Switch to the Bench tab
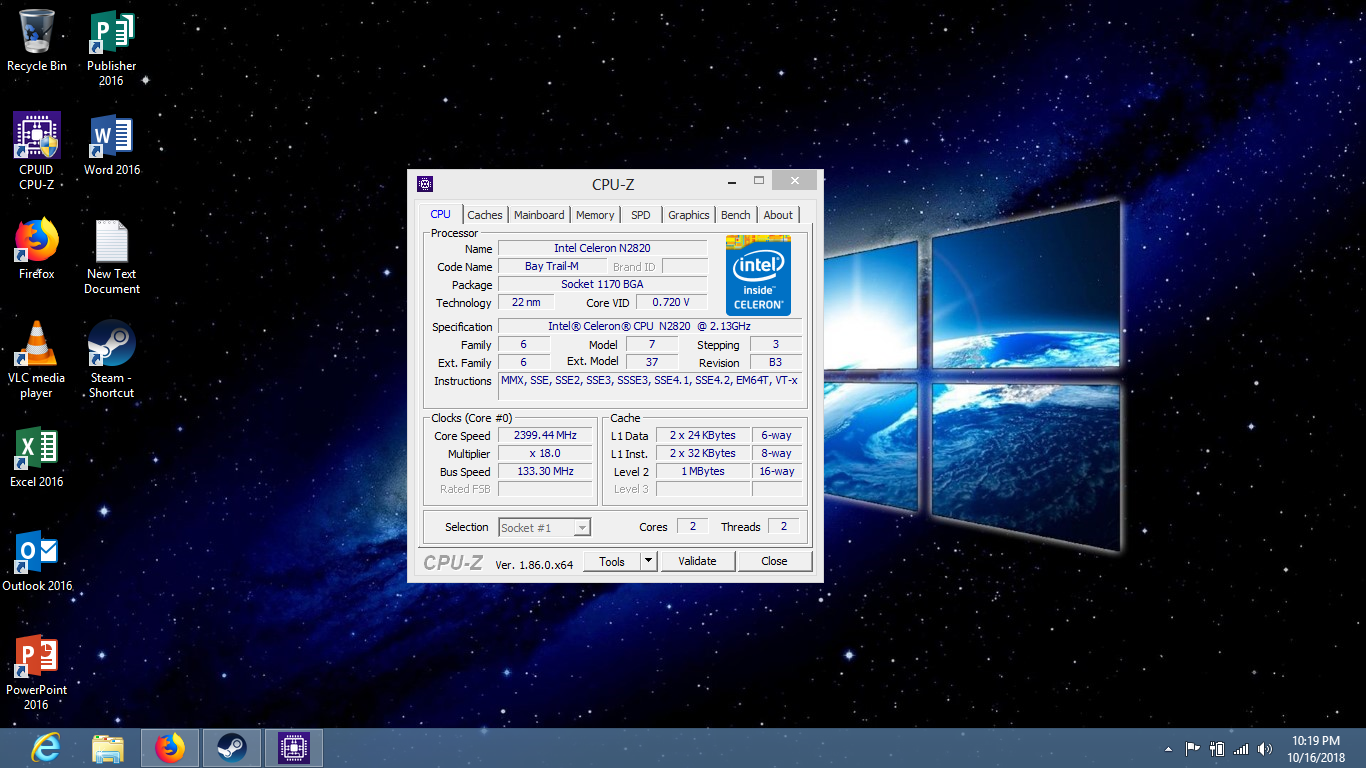Viewport: 1366px width, 768px height. click(736, 215)
